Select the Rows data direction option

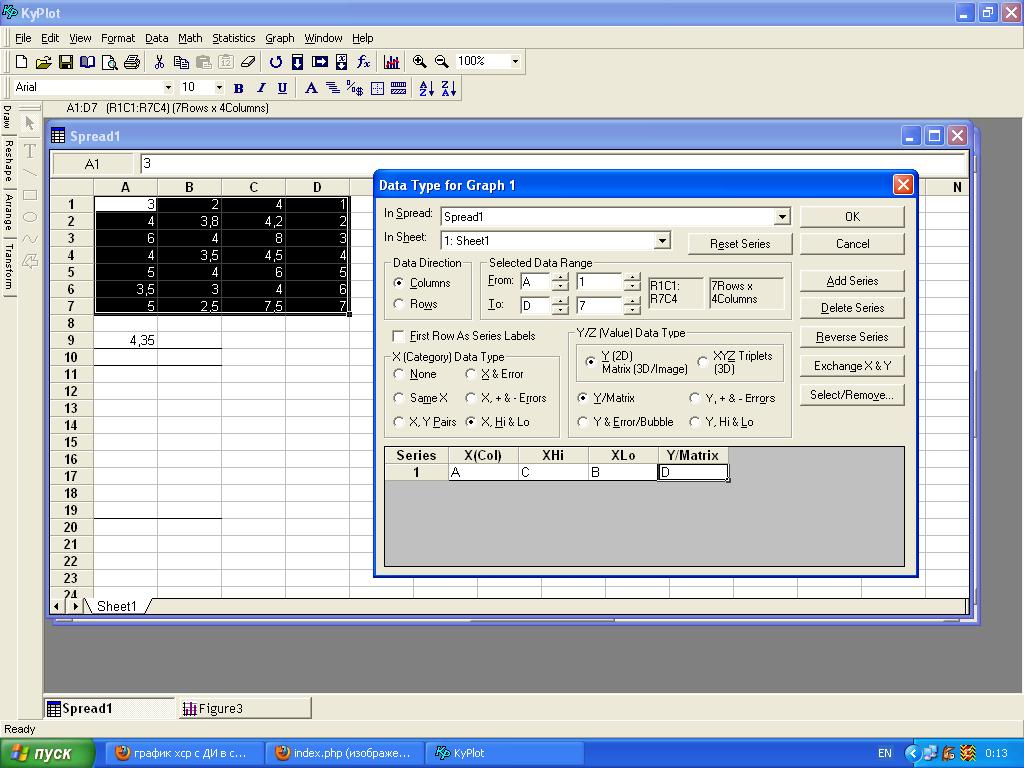coord(400,304)
